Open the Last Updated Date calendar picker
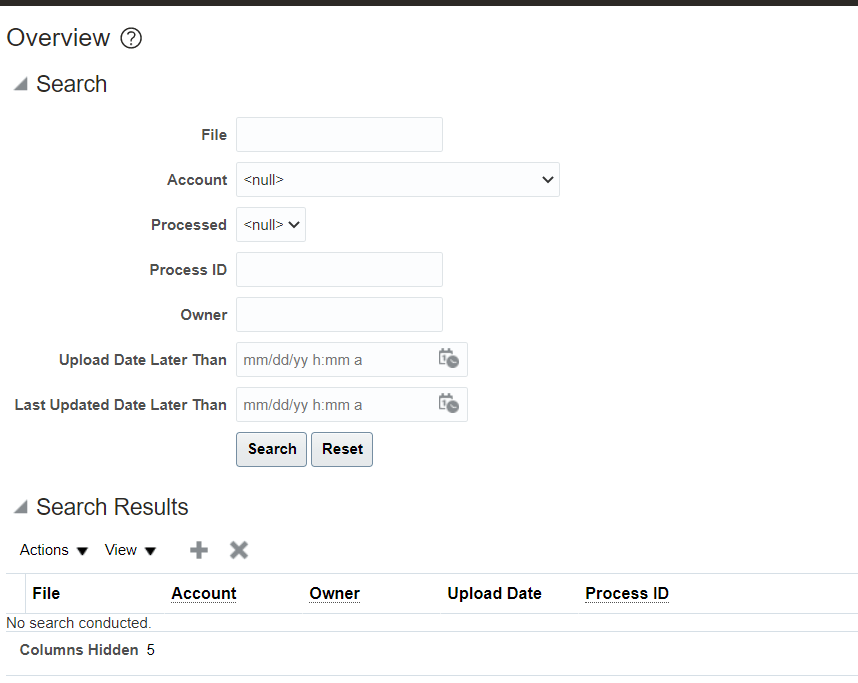 pos(448,404)
